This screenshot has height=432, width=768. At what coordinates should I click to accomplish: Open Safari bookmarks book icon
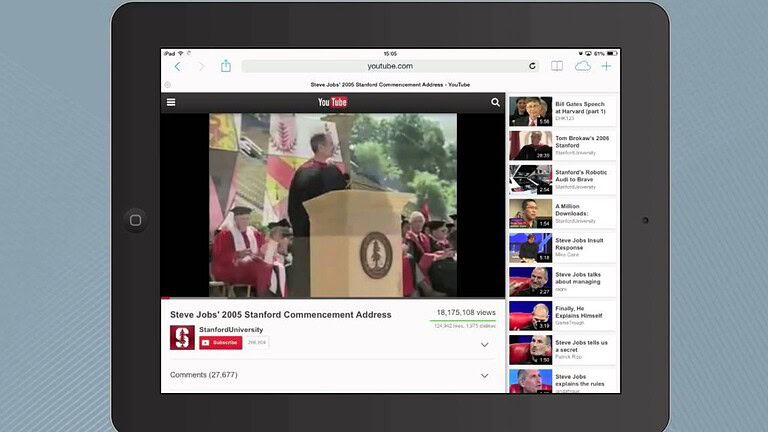pyautogui.click(x=557, y=66)
